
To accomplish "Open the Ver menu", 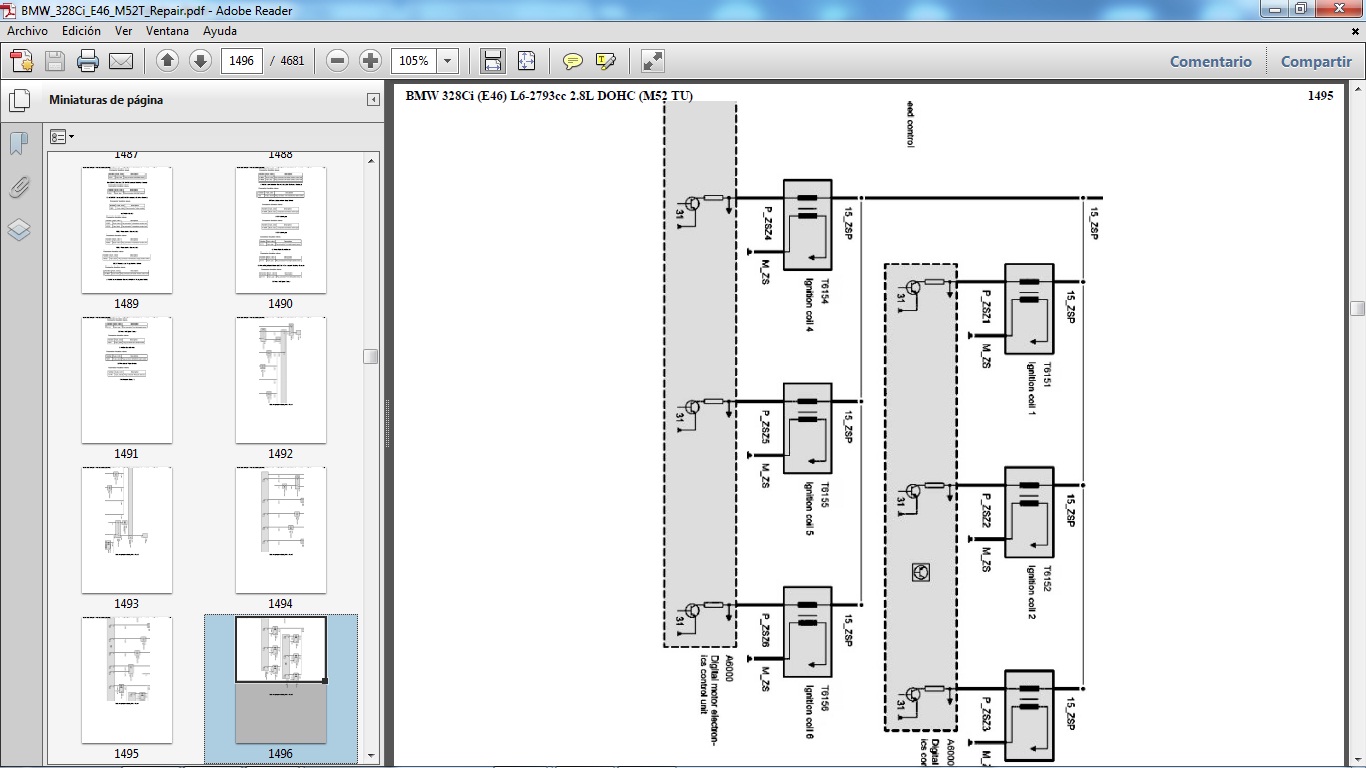I will pos(123,31).
